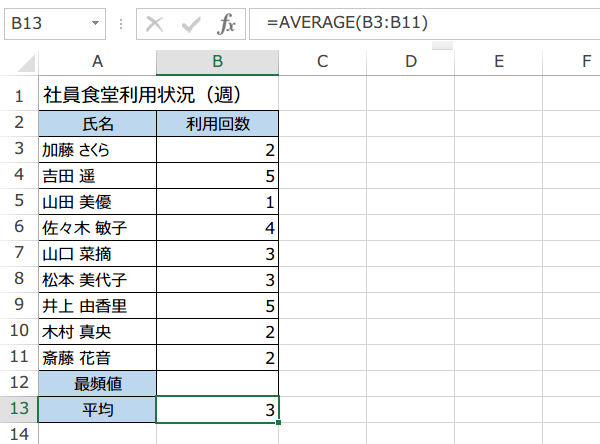
Task: Select row 1 header
Action: 19,95
